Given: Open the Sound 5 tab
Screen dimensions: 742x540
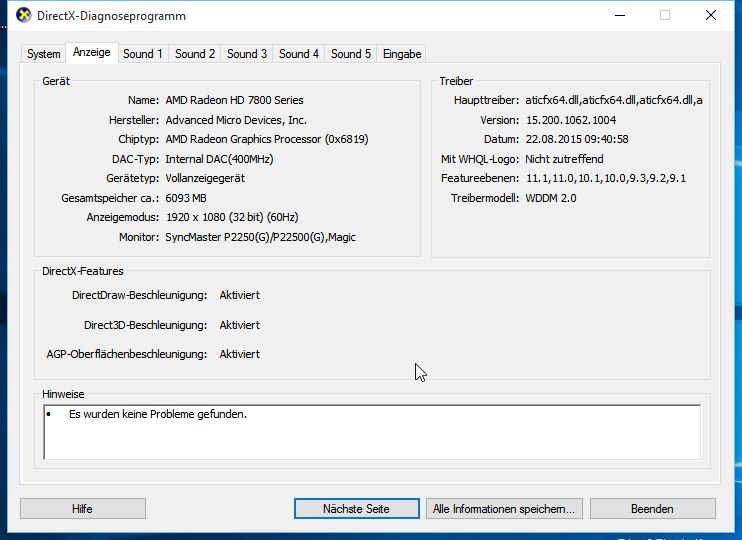Looking at the screenshot, I should (x=351, y=54).
